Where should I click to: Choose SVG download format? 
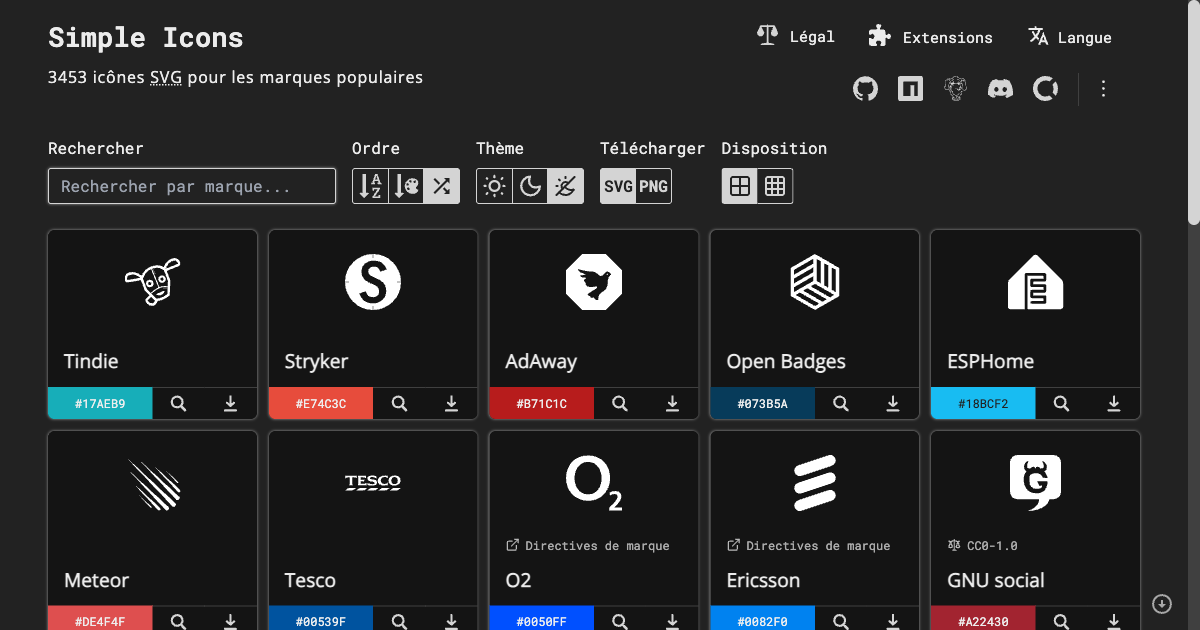tap(618, 186)
